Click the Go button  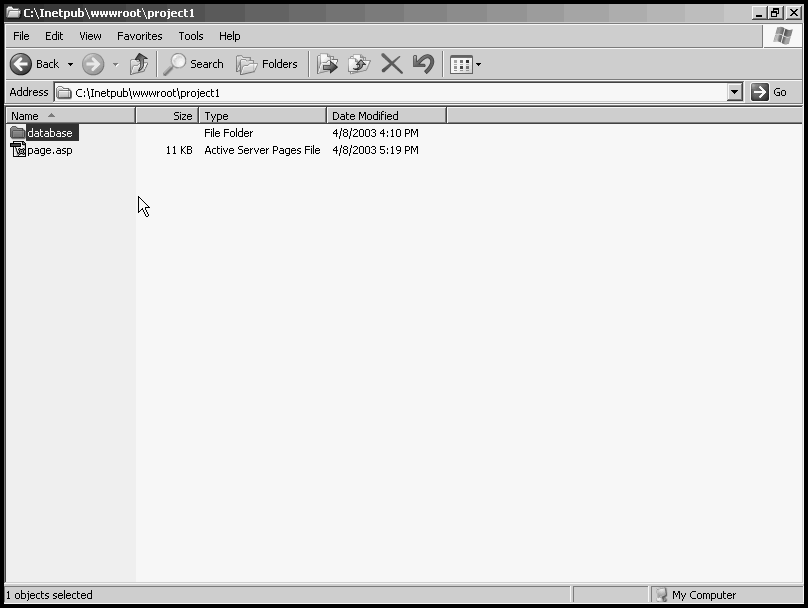click(769, 92)
